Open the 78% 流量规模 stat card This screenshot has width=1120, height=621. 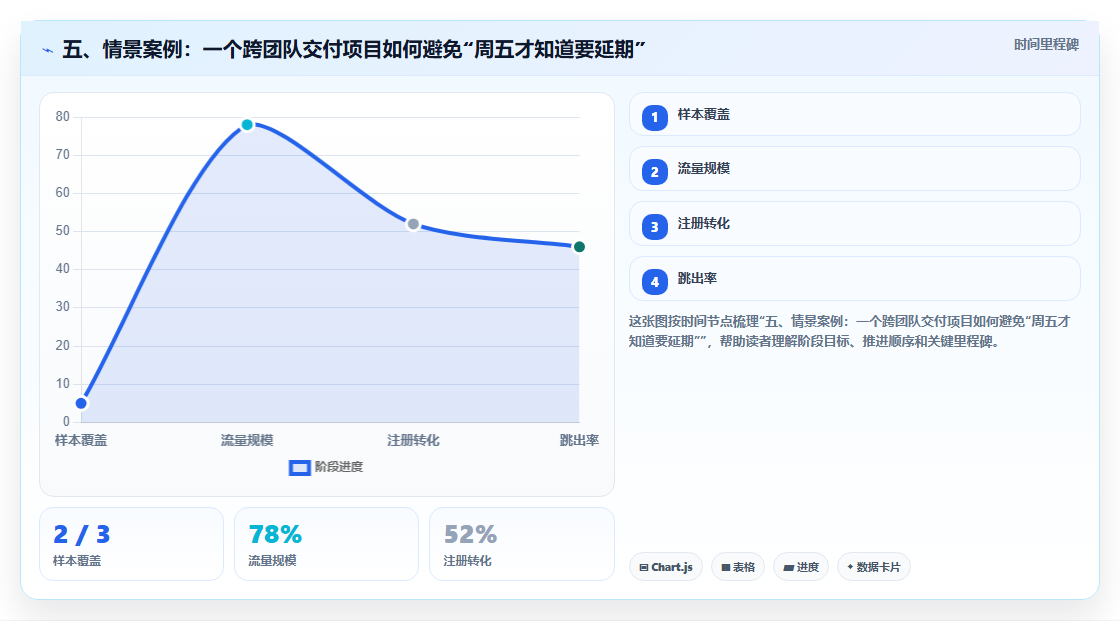(x=326, y=545)
